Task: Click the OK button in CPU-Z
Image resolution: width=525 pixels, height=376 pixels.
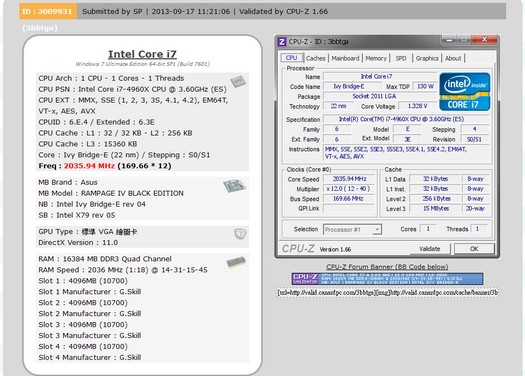Action: coord(474,249)
